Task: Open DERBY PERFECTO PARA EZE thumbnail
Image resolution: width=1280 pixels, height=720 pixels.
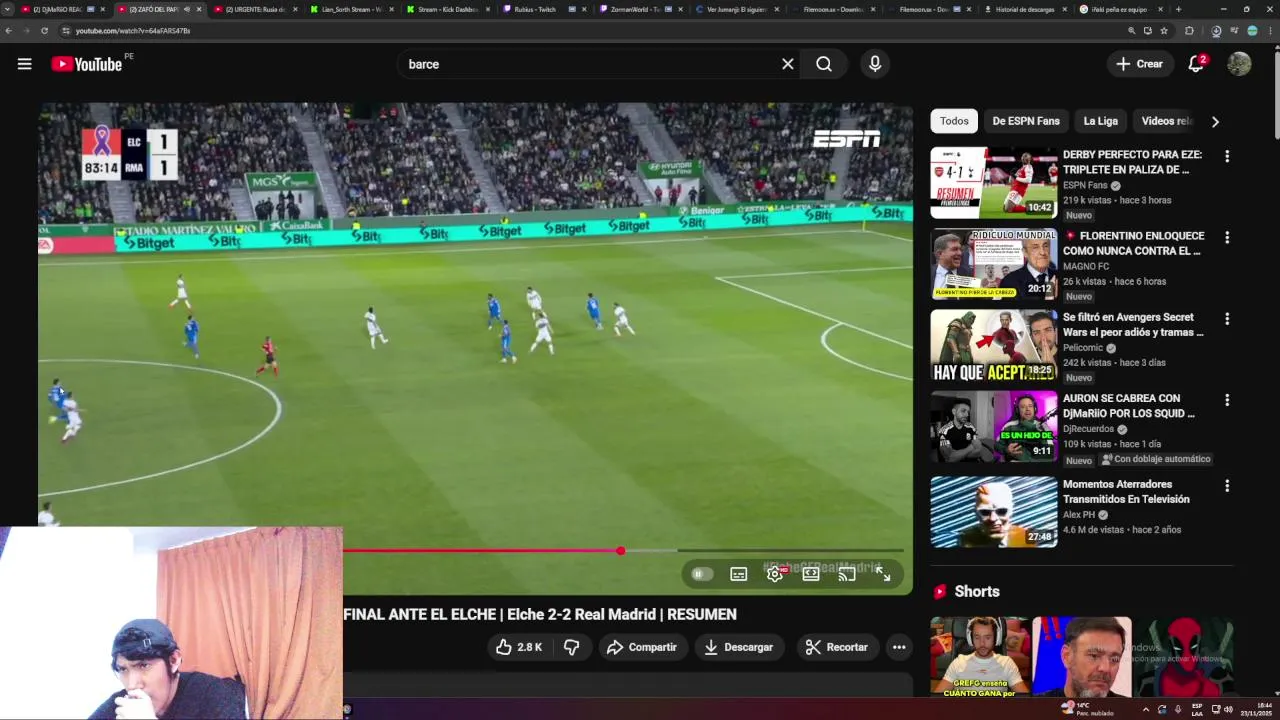Action: point(994,183)
